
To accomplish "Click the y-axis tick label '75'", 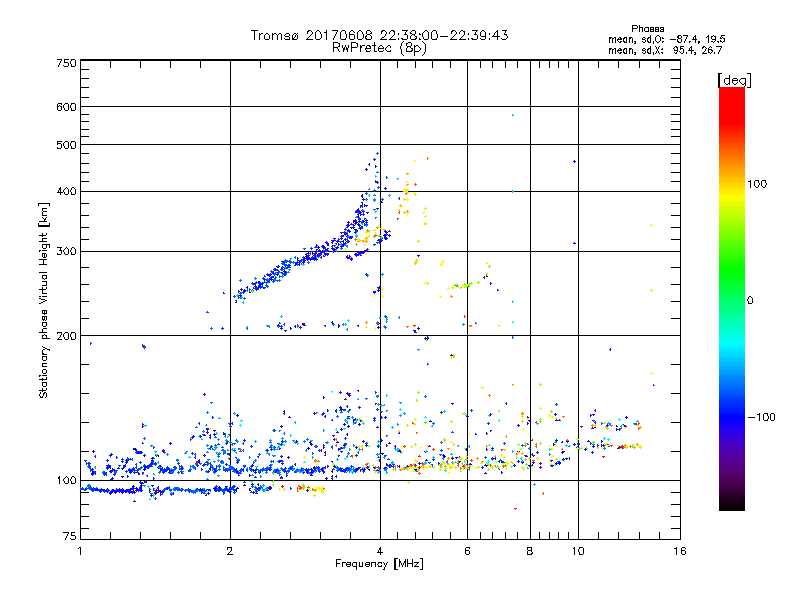I will click(70, 536).
